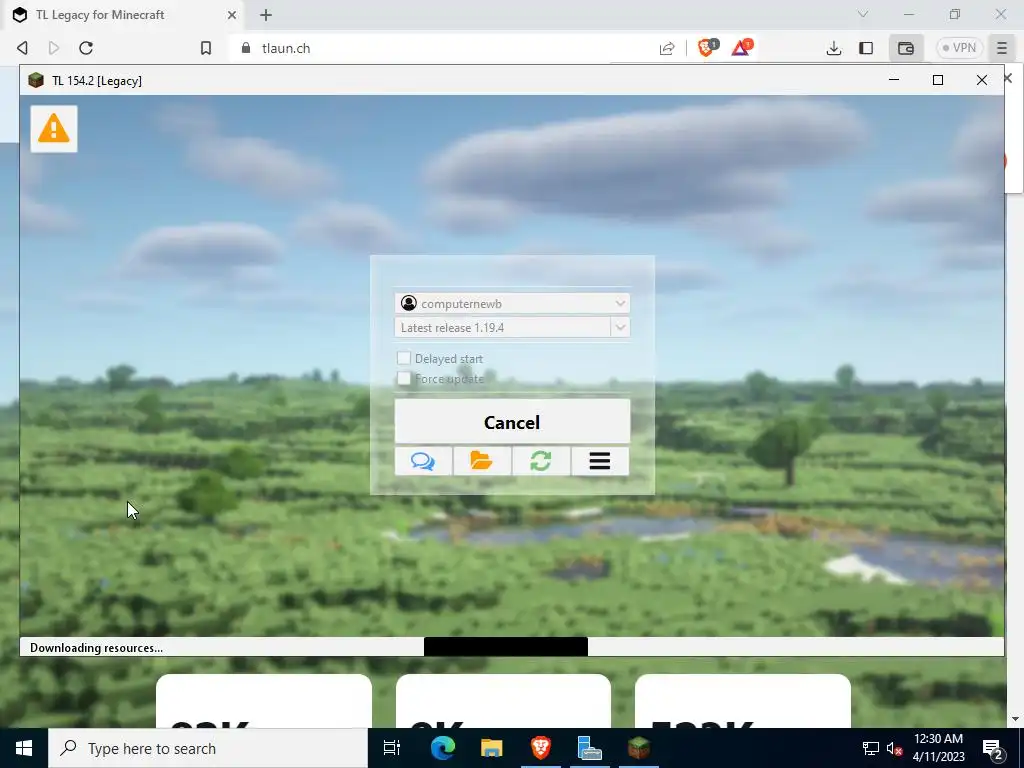Toggle the Delayed start checkbox
The width and height of the screenshot is (1024, 768).
coord(404,358)
